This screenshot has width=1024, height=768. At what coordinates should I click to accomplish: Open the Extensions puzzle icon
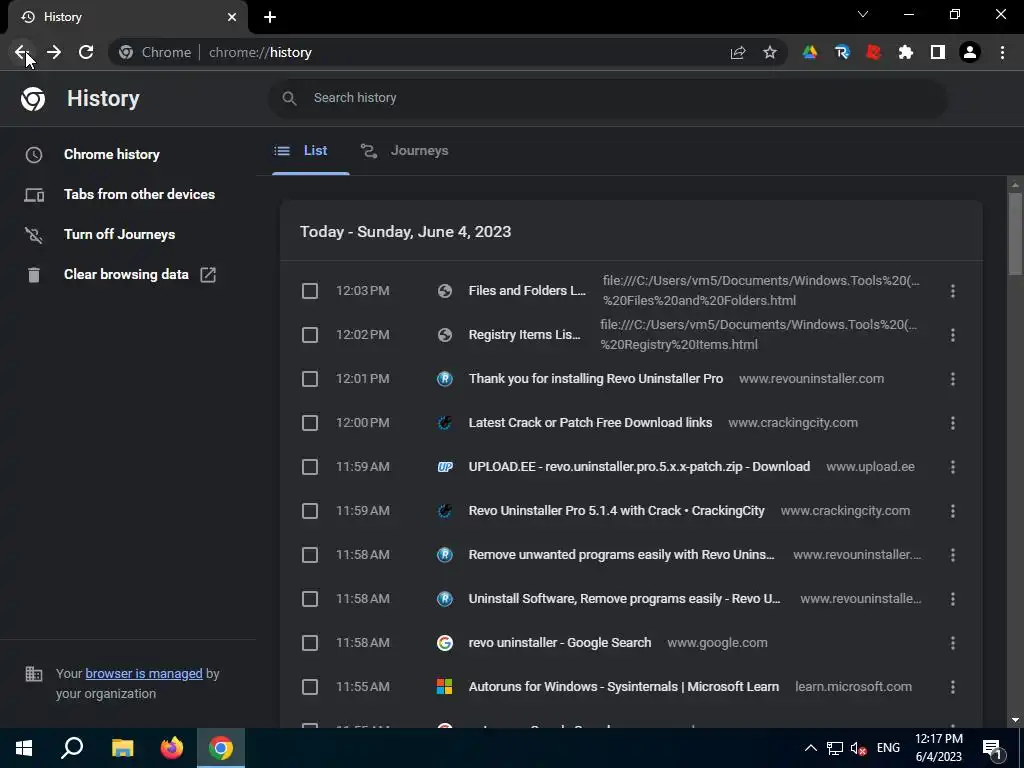[x=906, y=52]
